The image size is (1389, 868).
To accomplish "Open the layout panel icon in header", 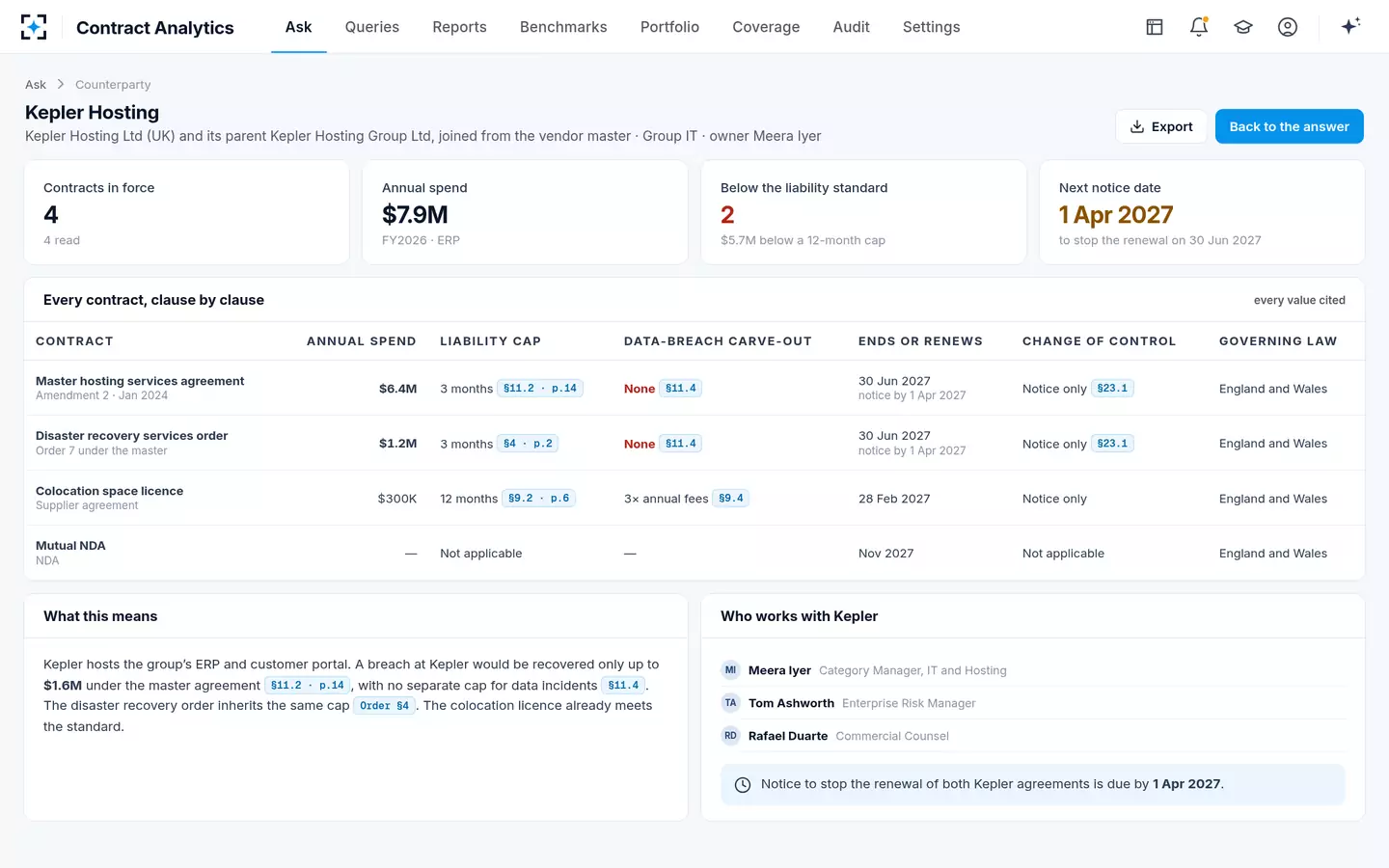I will coord(1155,27).
